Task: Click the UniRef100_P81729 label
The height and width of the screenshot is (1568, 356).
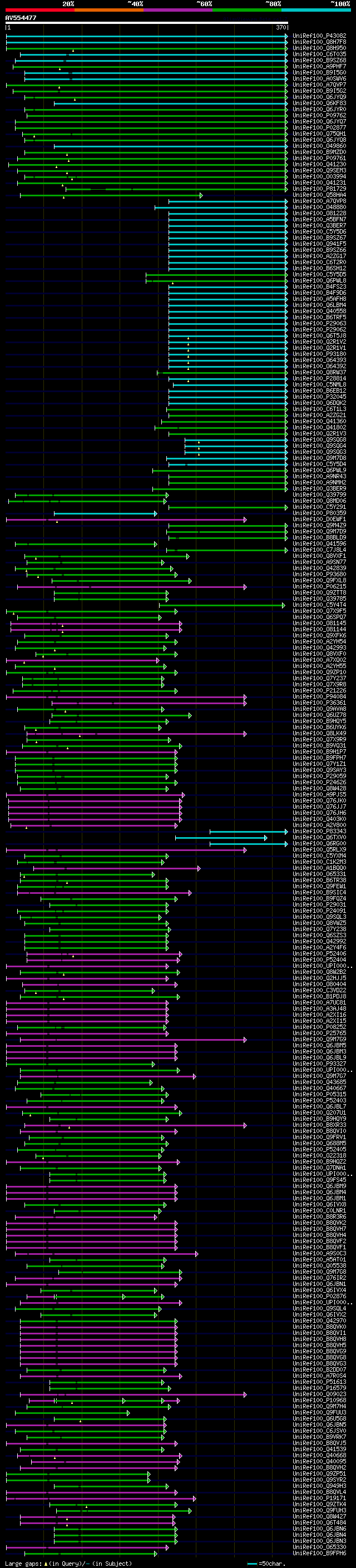Action: click(319, 189)
